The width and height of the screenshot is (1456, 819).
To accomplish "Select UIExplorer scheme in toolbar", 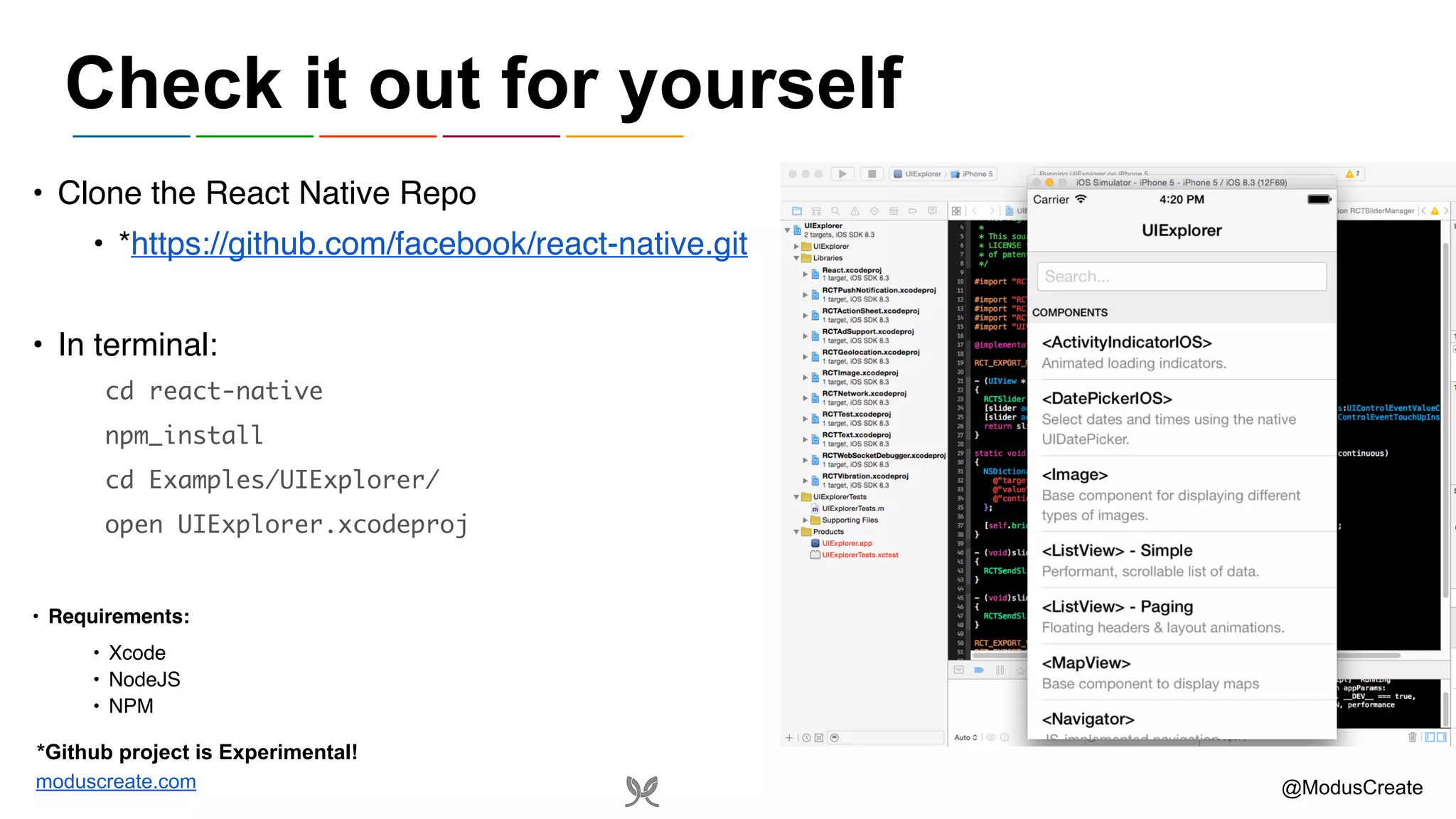I will pos(918,174).
